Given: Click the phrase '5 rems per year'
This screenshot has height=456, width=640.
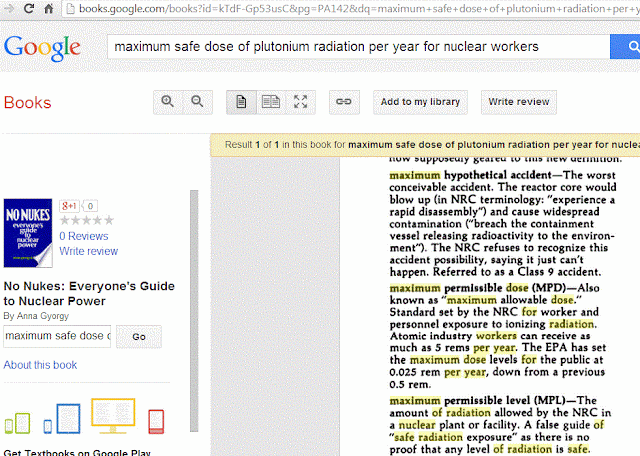Looking at the screenshot, I should click(475, 348).
